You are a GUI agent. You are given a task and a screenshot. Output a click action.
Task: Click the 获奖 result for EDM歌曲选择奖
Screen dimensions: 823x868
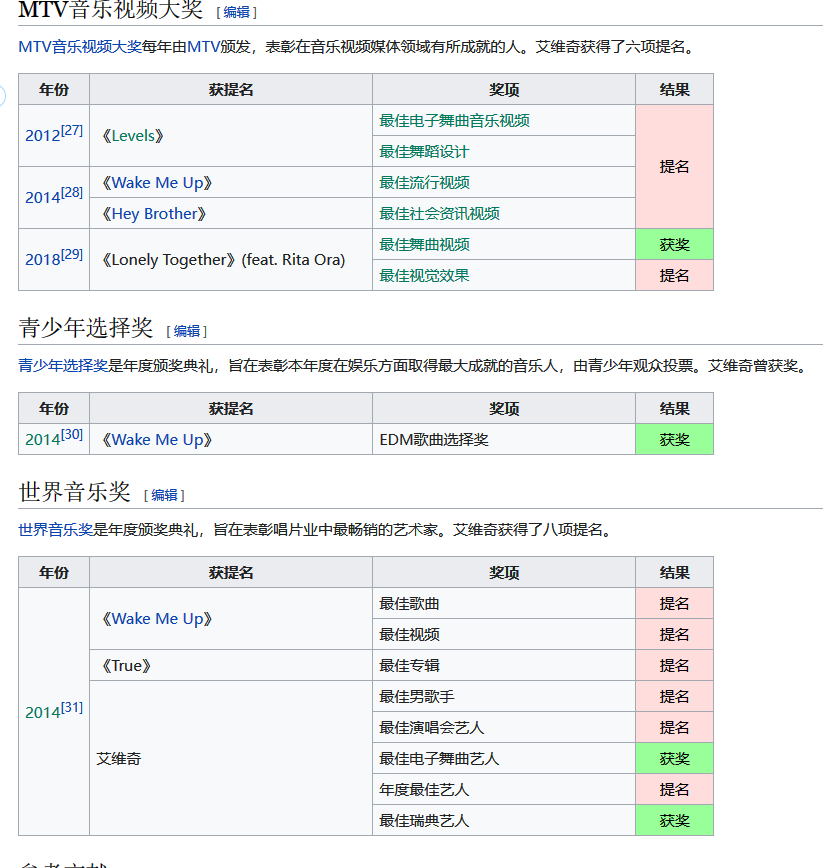click(x=674, y=440)
